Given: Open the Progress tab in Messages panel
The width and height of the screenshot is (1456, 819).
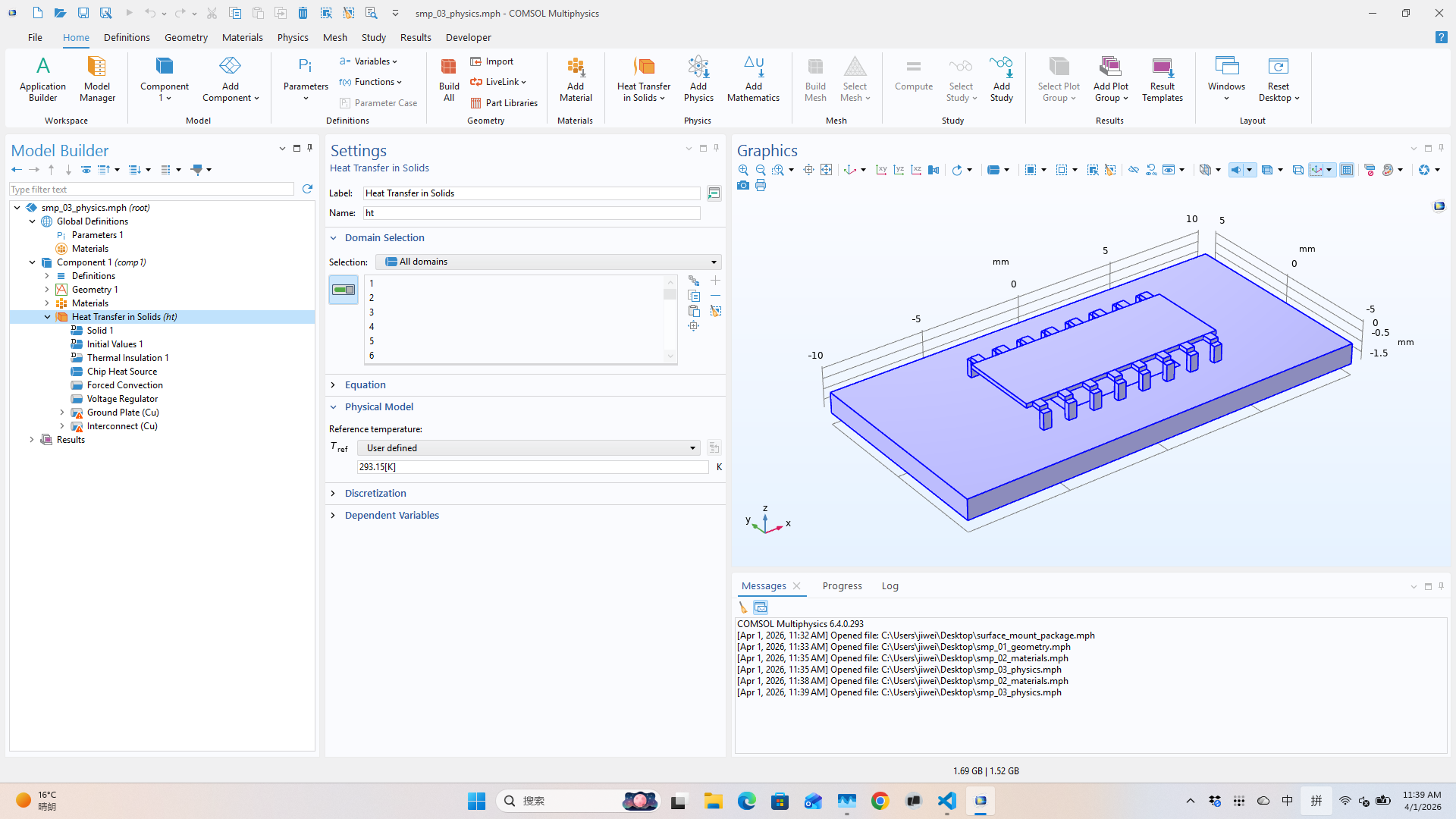Looking at the screenshot, I should pos(842,585).
